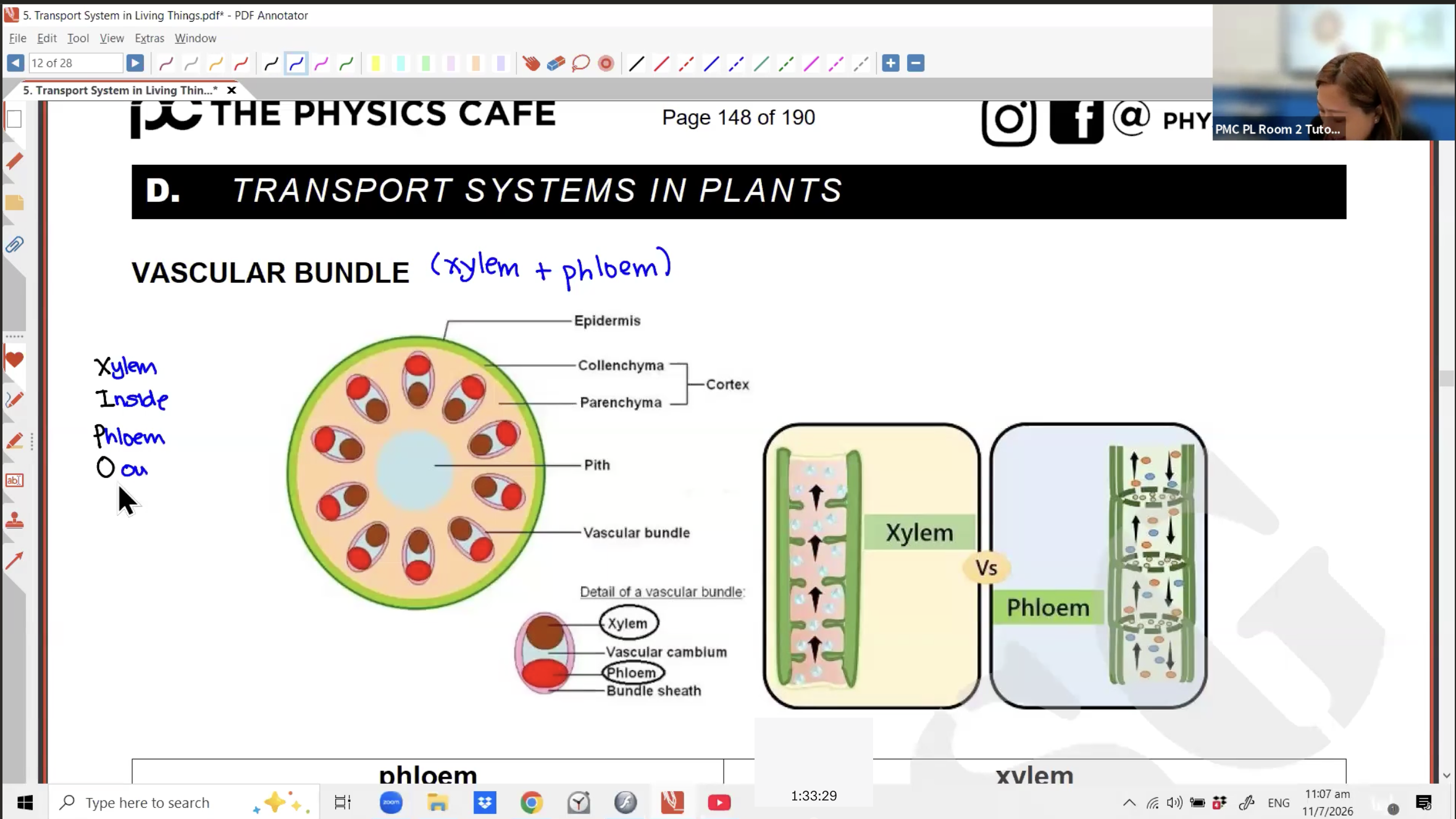Select the eraser tool
1456x819 pixels.
pos(556,63)
